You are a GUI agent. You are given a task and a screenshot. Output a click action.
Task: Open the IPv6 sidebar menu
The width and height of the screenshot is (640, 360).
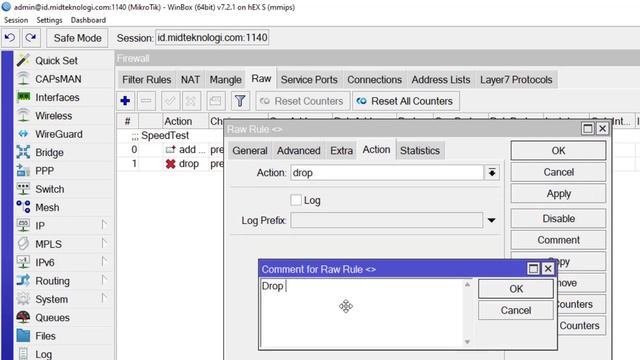coord(45,263)
